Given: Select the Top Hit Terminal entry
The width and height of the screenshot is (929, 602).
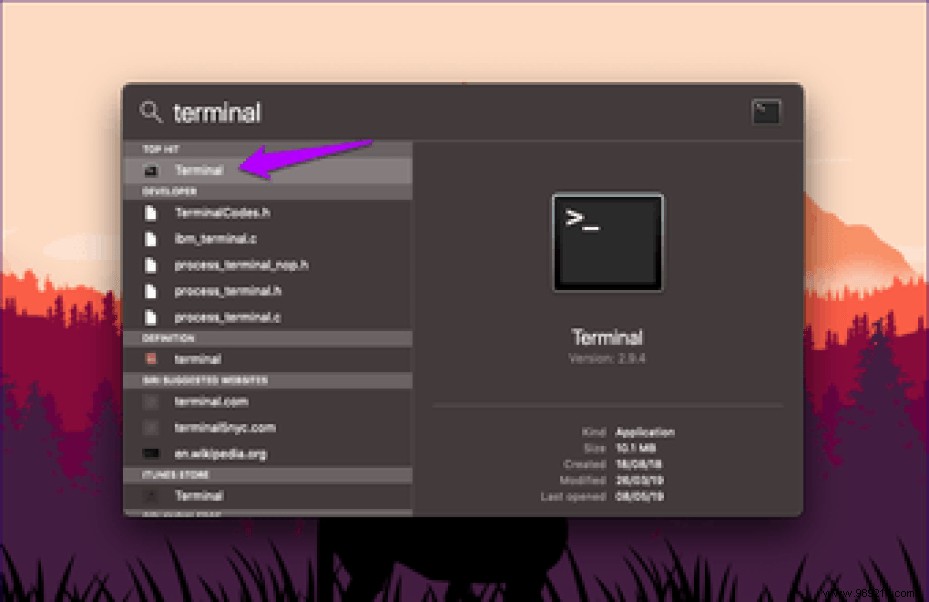Looking at the screenshot, I should (x=200, y=170).
